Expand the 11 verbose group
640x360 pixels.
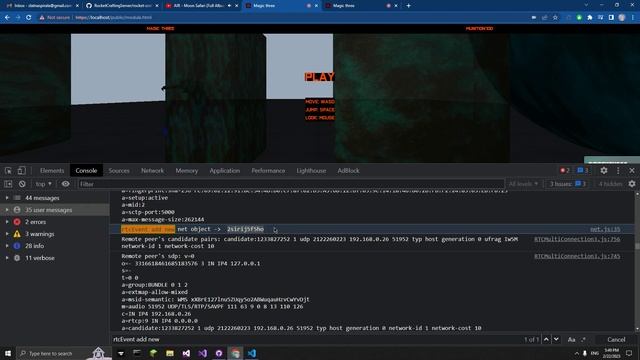(x=7, y=258)
